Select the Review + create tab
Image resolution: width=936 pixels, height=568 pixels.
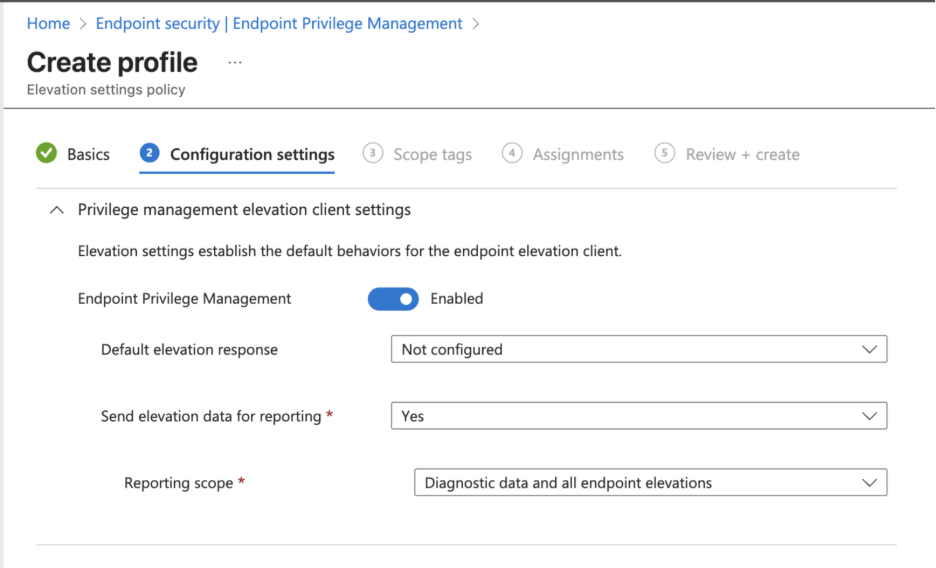point(742,154)
